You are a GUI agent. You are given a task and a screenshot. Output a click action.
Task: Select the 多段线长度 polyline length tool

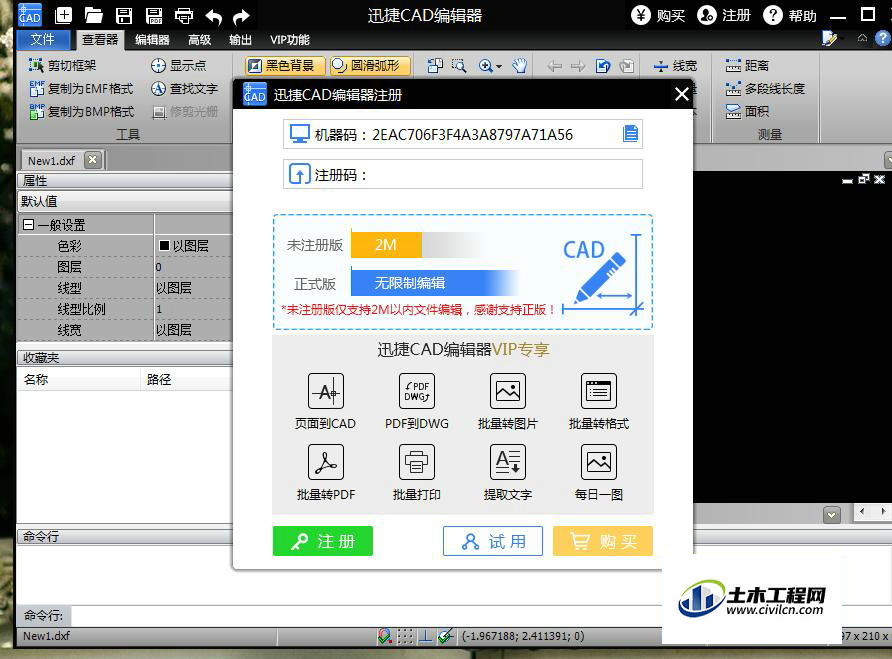[x=765, y=88]
